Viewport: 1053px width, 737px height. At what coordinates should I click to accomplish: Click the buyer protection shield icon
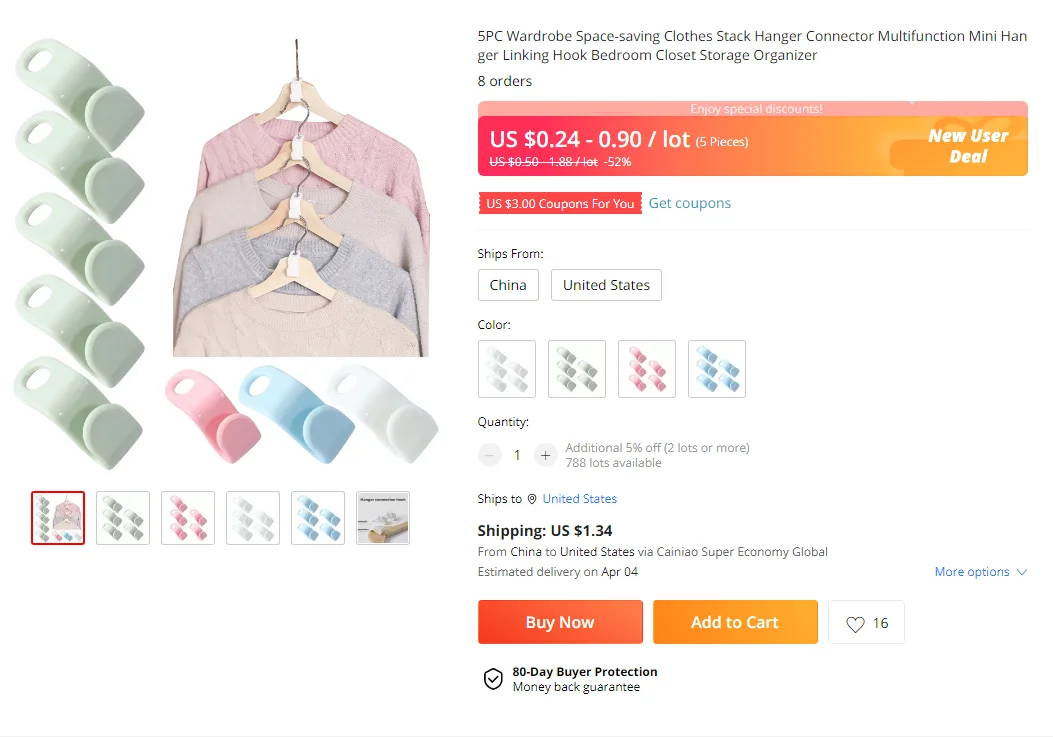(x=493, y=679)
